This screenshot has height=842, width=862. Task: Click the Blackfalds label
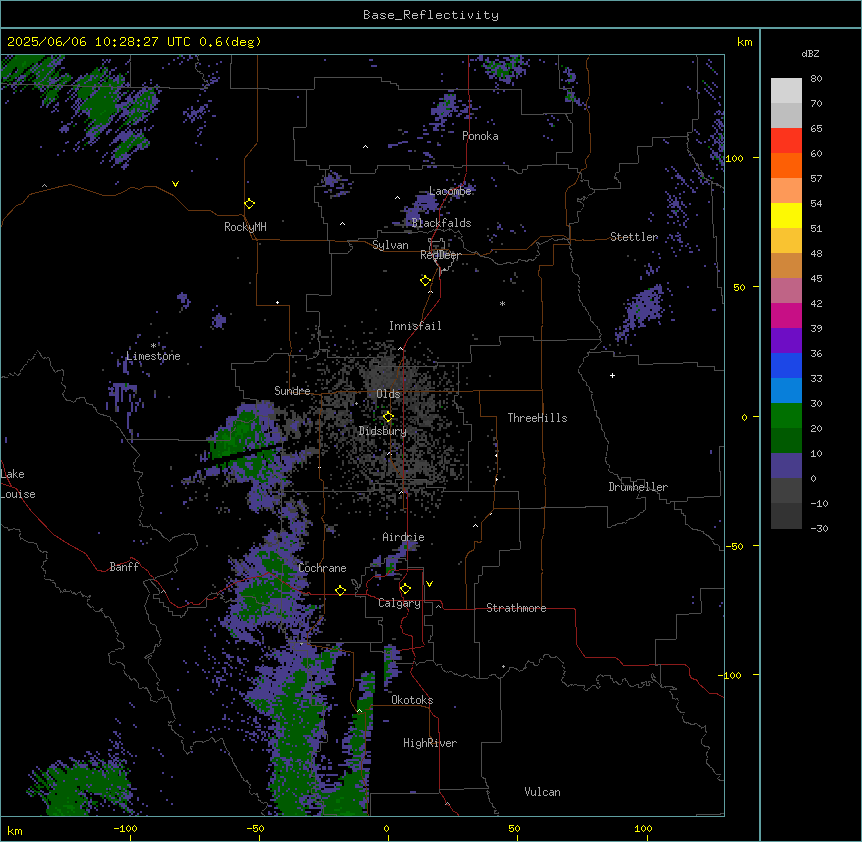tap(441, 223)
